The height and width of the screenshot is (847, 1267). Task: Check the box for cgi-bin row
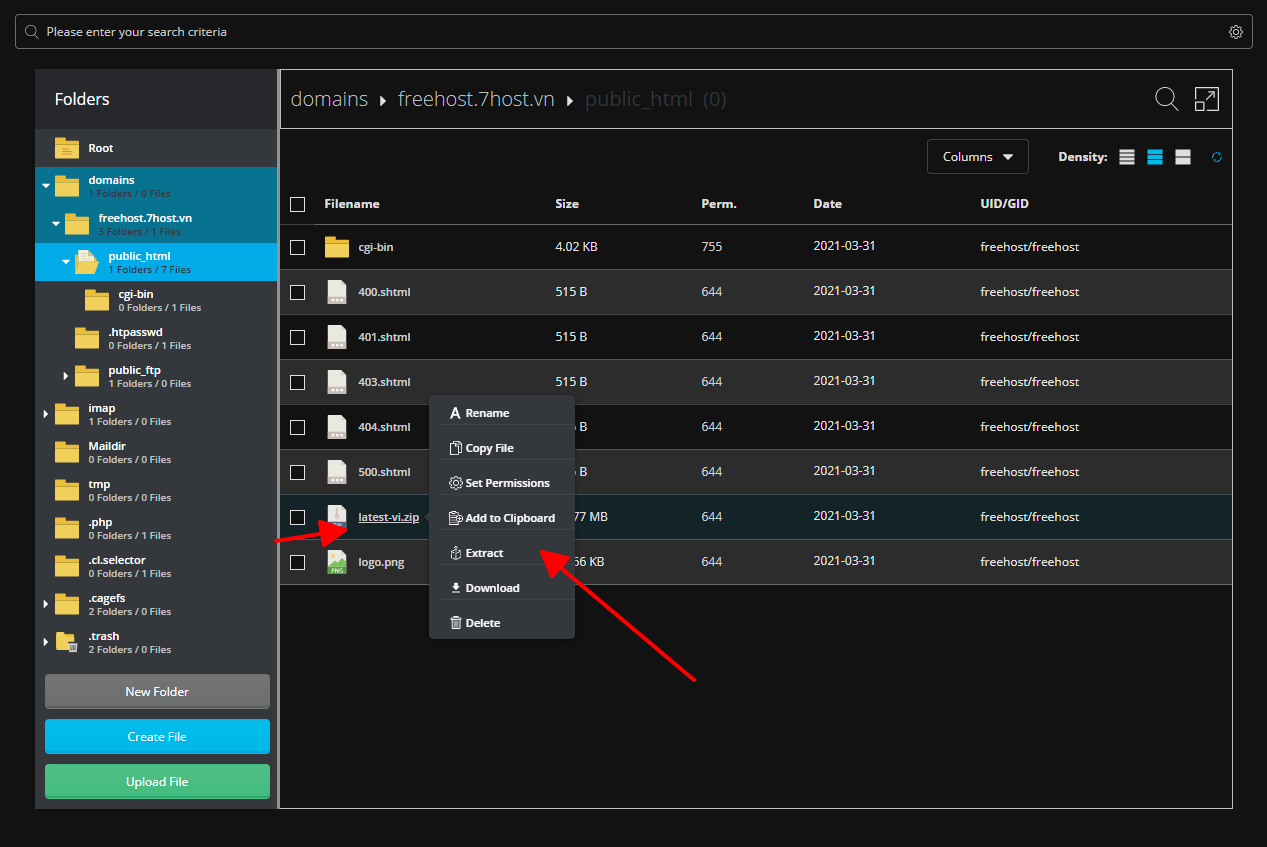click(x=297, y=247)
